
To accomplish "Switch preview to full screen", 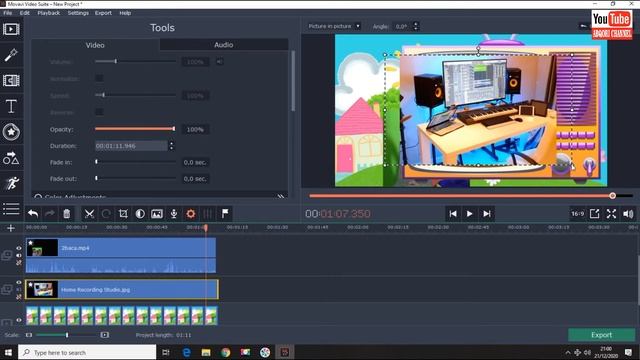I will tap(611, 213).
